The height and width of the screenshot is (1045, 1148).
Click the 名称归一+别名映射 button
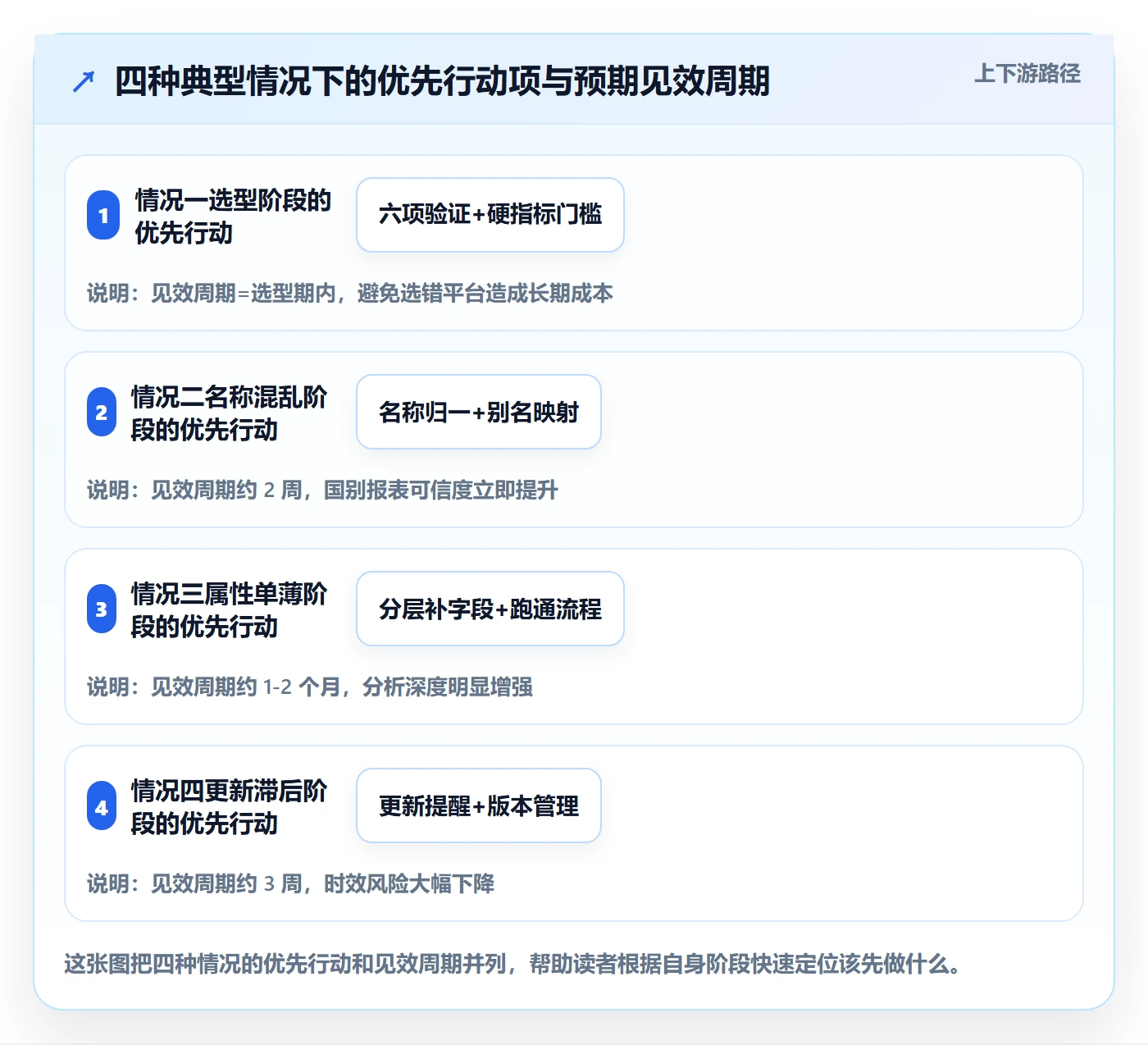pos(479,412)
